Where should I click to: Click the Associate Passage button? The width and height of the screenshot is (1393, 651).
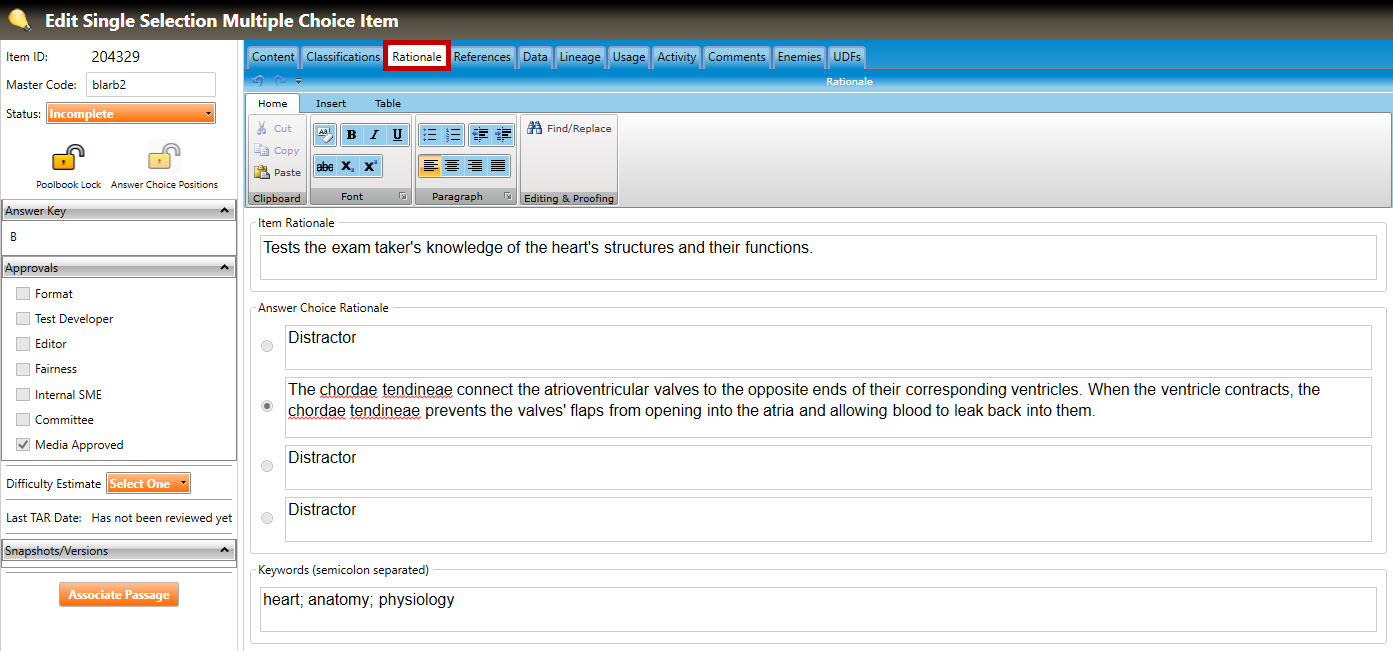click(x=118, y=595)
